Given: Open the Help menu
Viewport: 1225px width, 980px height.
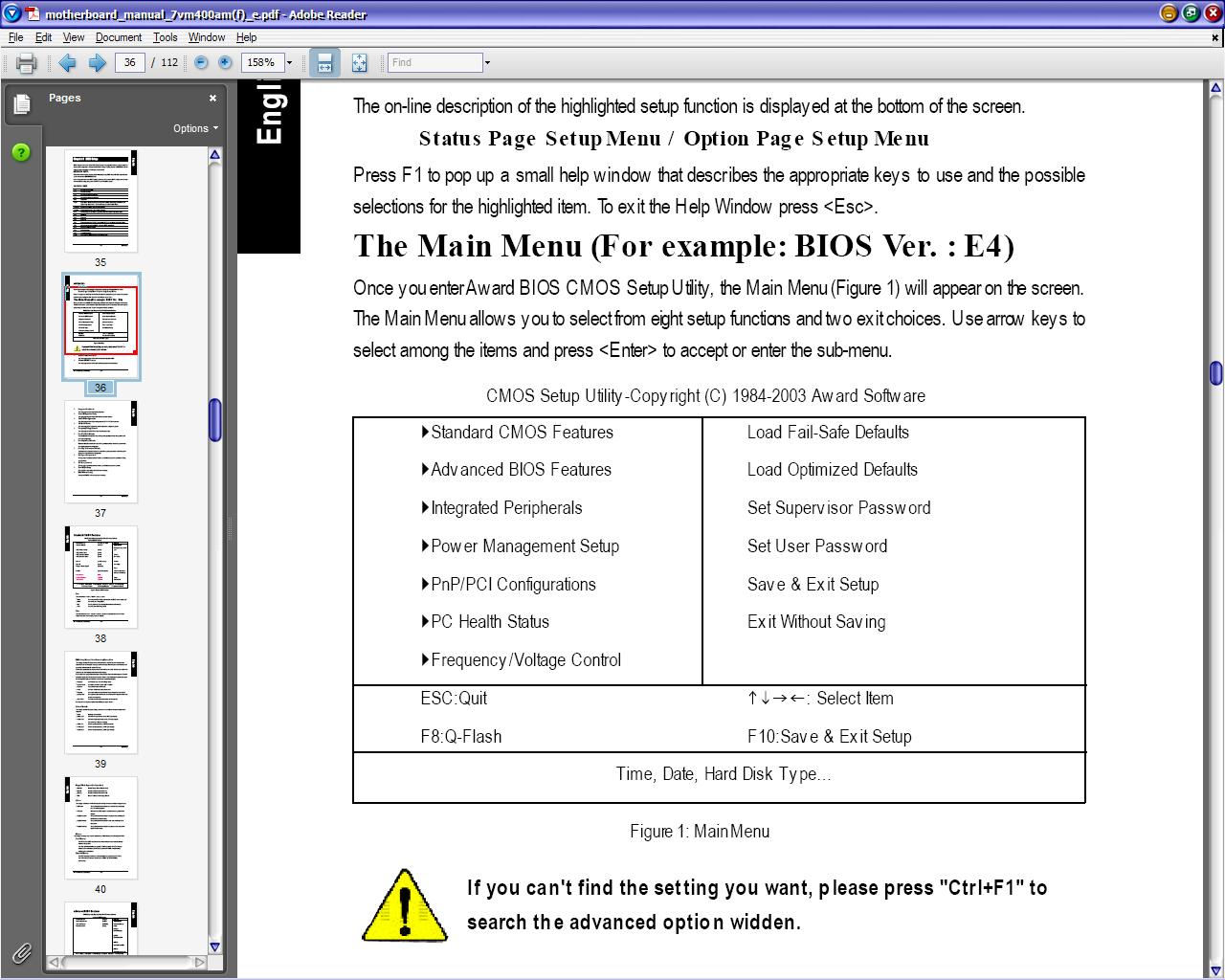Looking at the screenshot, I should point(246,37).
